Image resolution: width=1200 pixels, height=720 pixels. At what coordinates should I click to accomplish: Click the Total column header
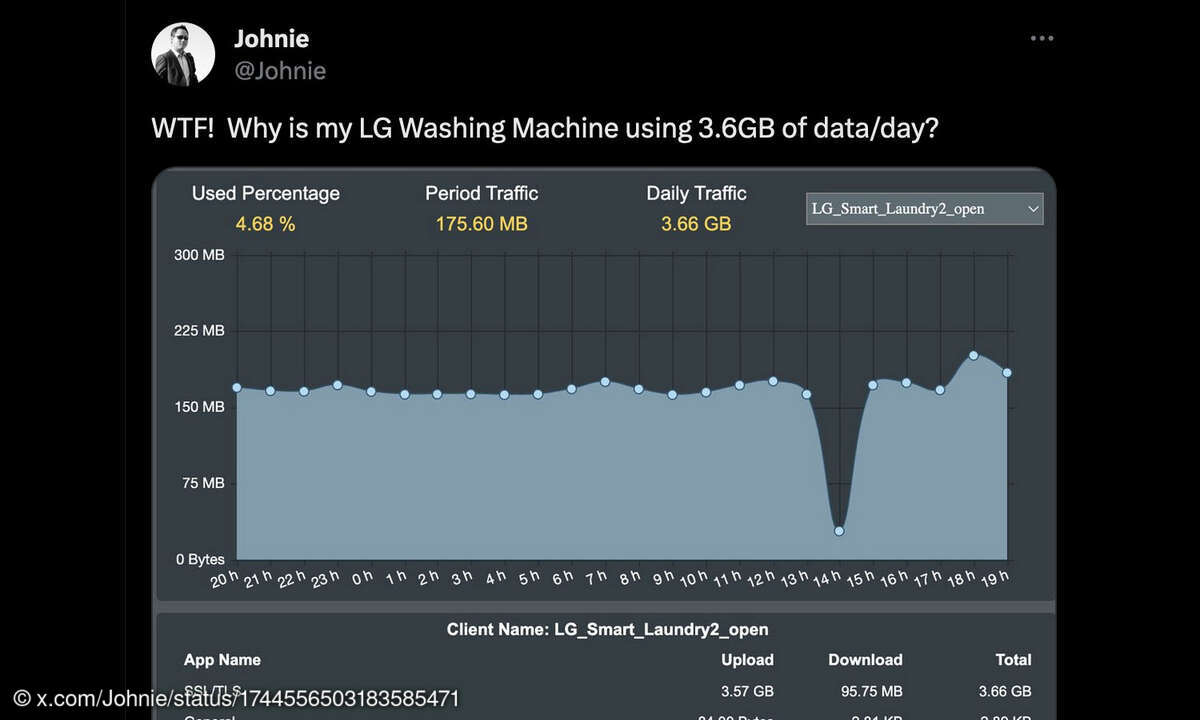point(1014,660)
